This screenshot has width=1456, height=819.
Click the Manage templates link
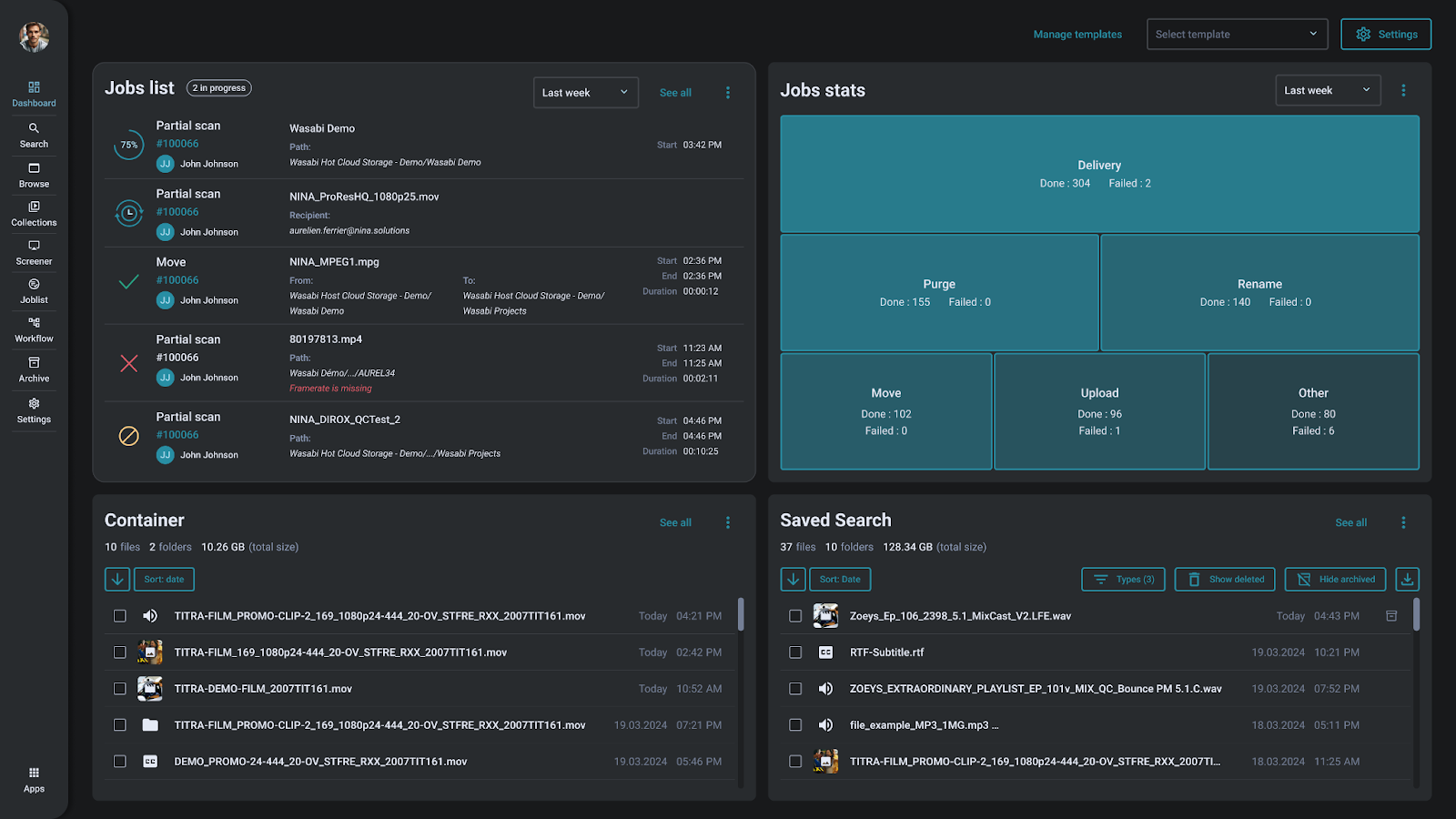[x=1077, y=35]
